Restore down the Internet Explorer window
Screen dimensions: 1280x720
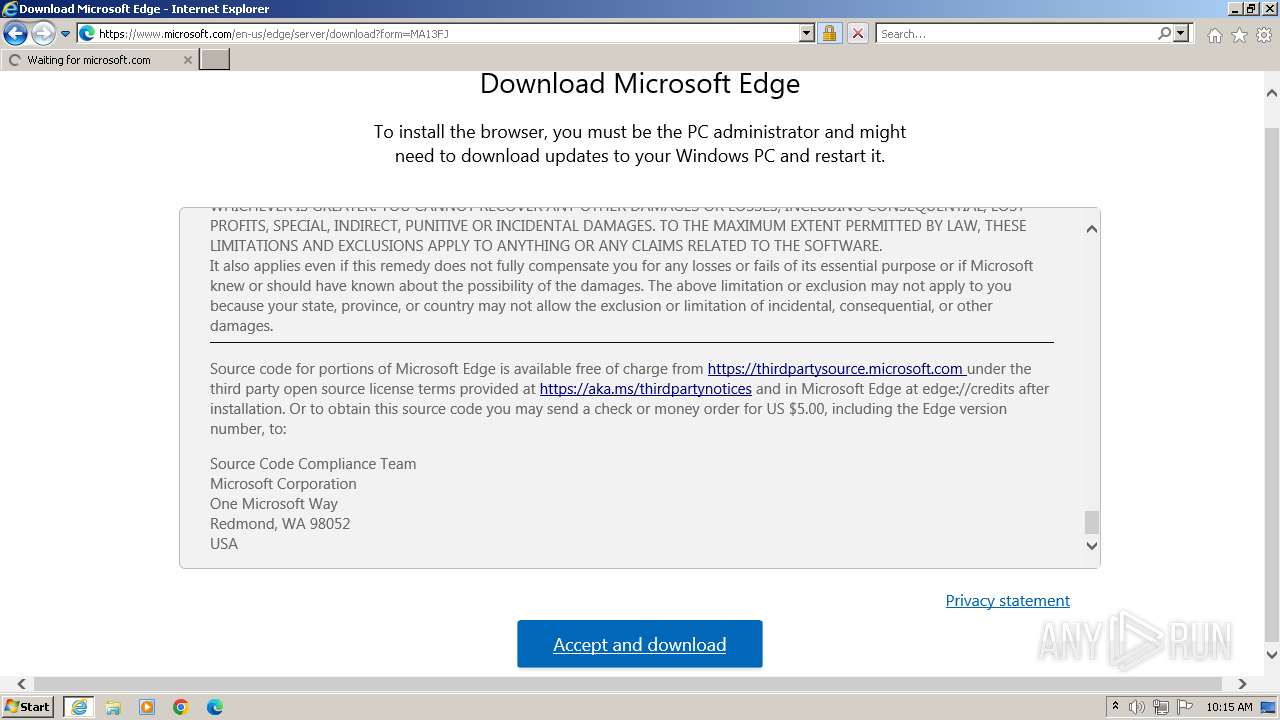[x=1252, y=8]
